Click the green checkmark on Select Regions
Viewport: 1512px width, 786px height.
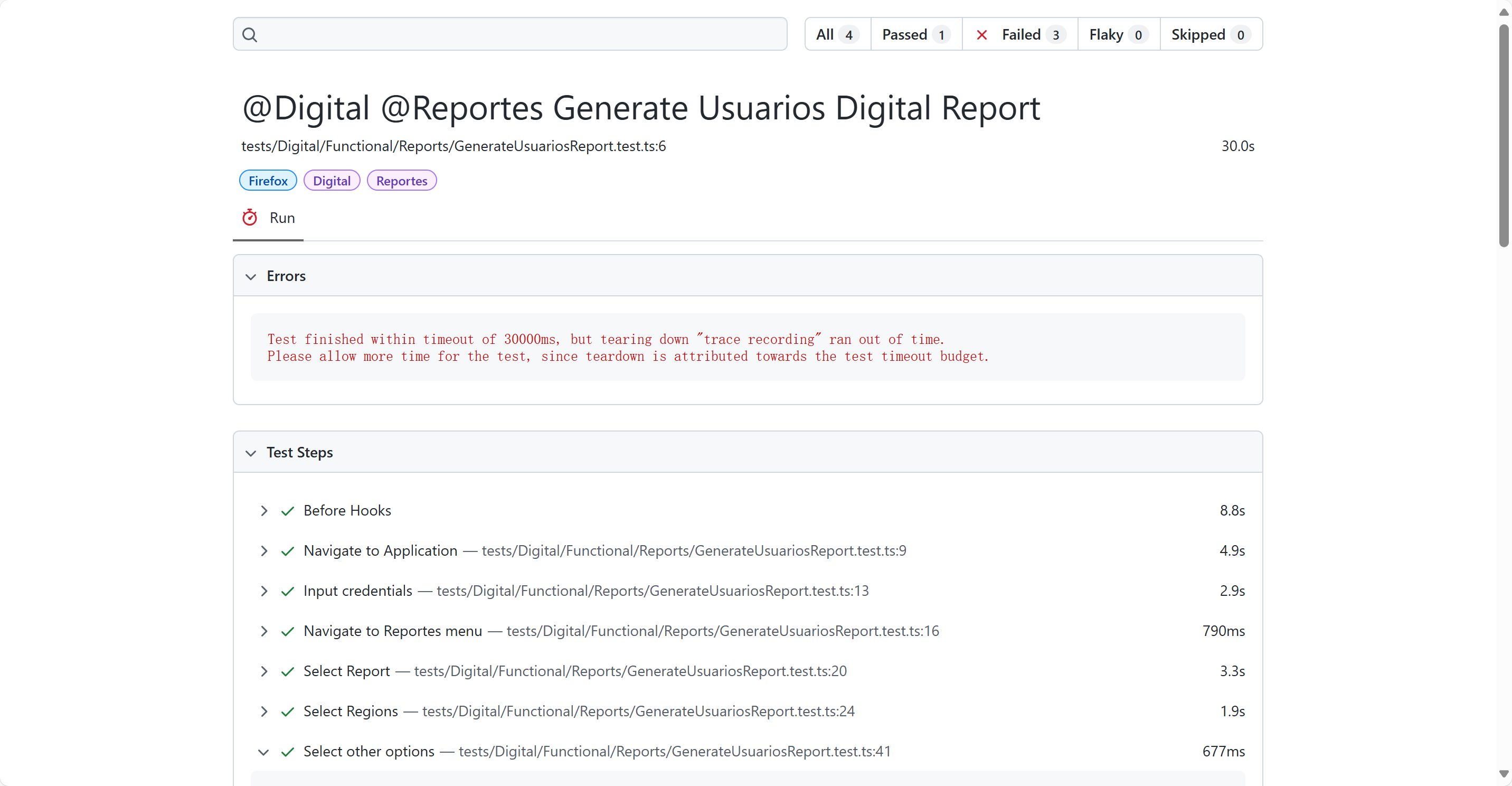(x=287, y=712)
